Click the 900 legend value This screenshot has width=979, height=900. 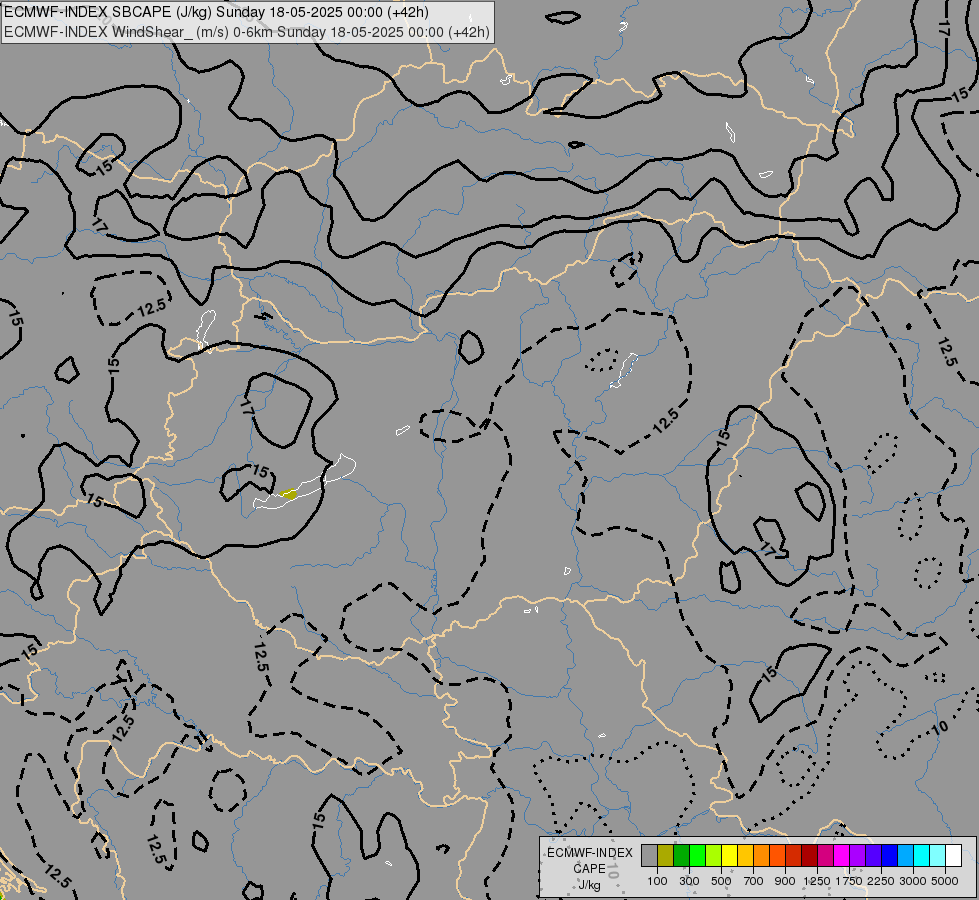785,881
